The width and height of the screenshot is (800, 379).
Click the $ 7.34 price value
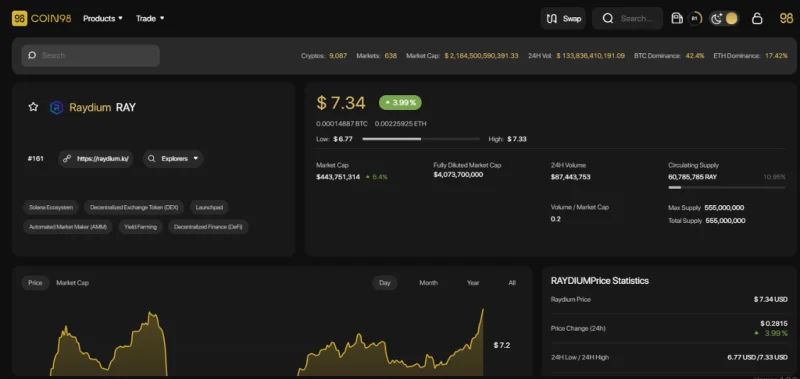[341, 103]
